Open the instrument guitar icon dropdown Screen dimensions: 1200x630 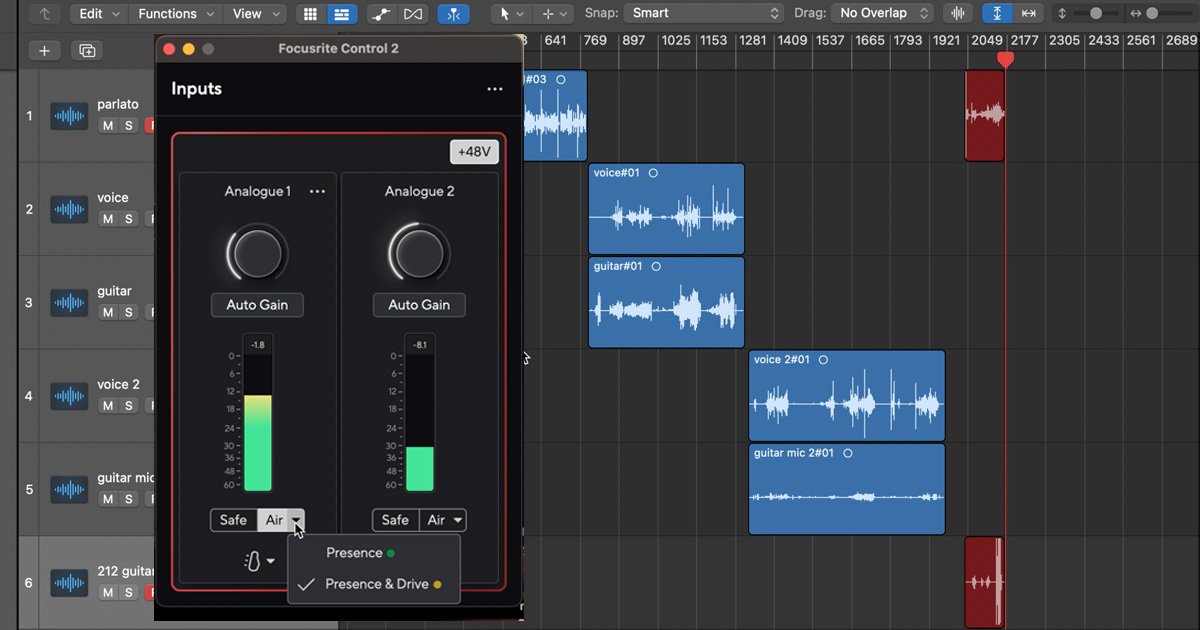(x=260, y=562)
